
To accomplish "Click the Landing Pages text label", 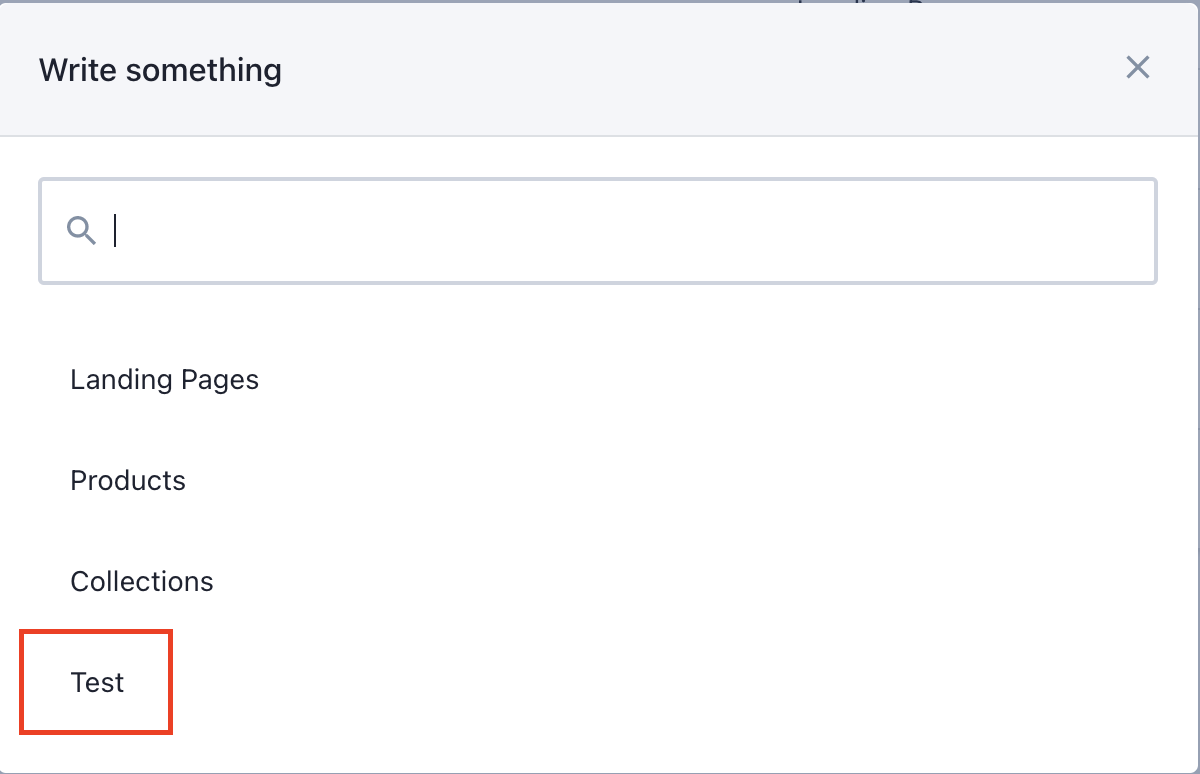I will click(165, 380).
